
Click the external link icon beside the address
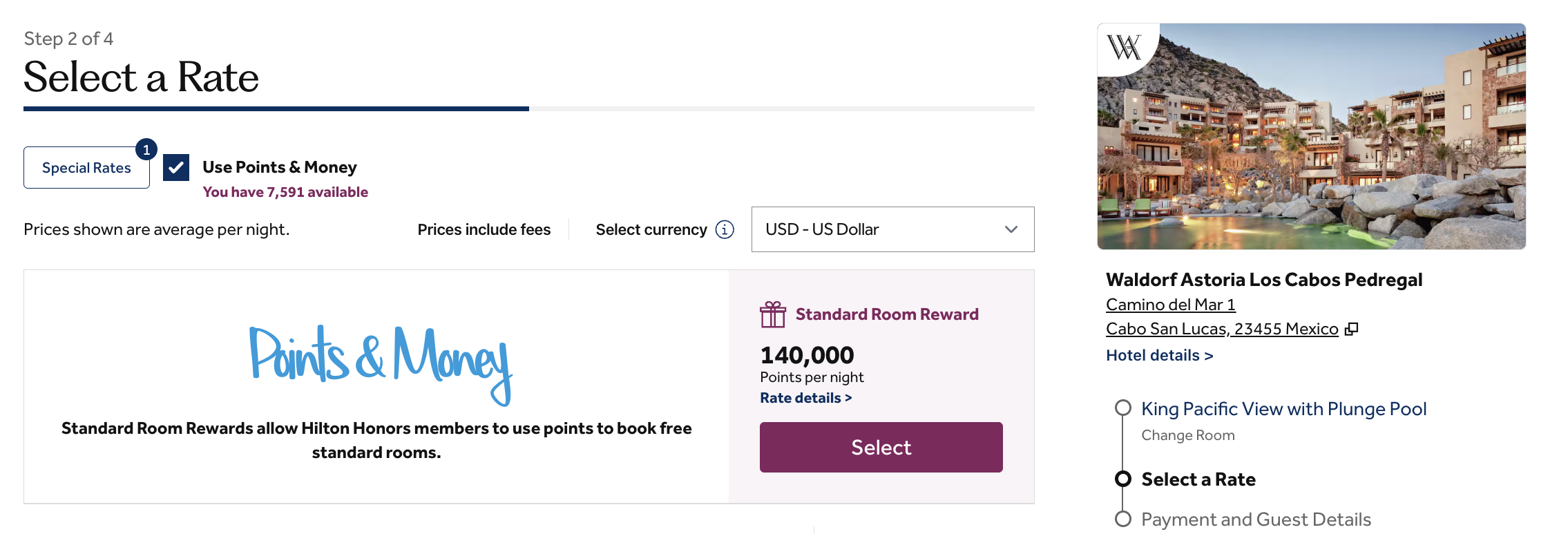(1352, 329)
